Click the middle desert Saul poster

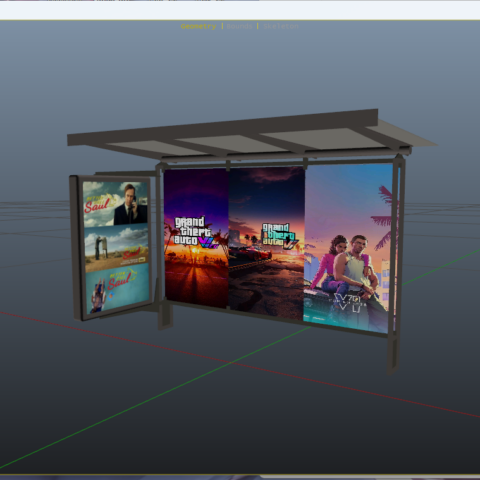tap(117, 248)
